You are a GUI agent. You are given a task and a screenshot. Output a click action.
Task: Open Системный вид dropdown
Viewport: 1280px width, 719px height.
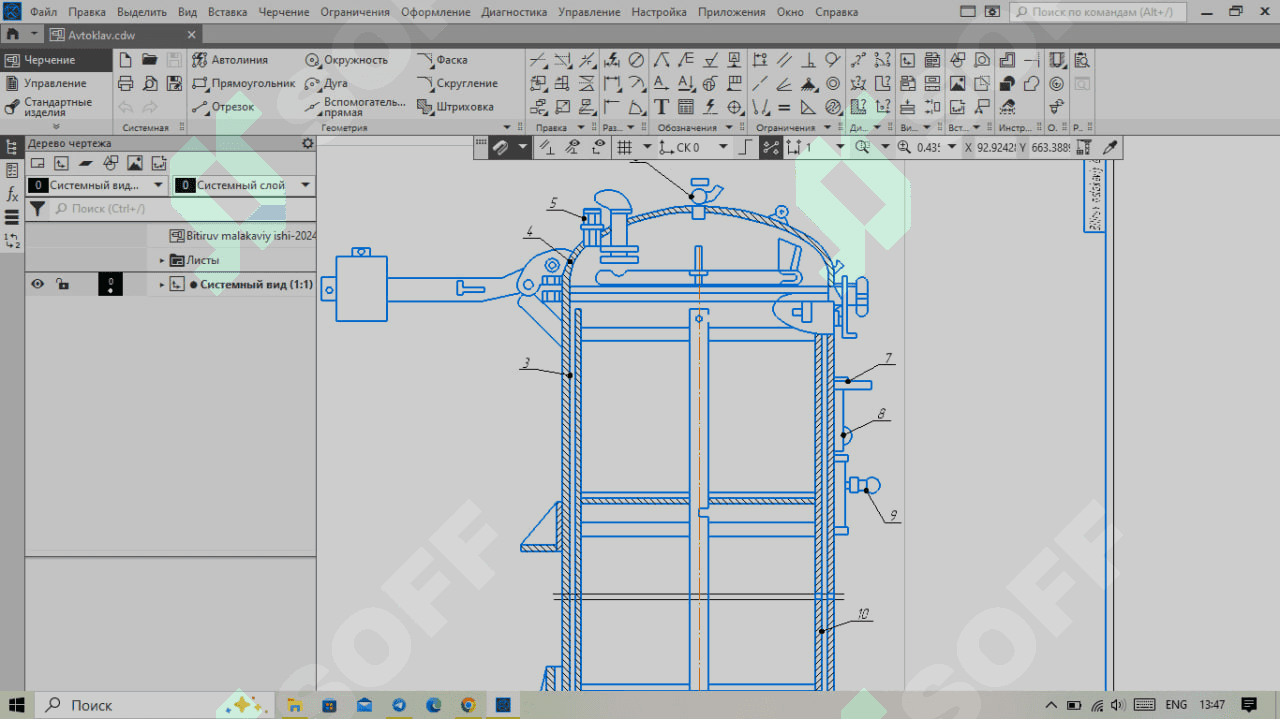point(158,185)
